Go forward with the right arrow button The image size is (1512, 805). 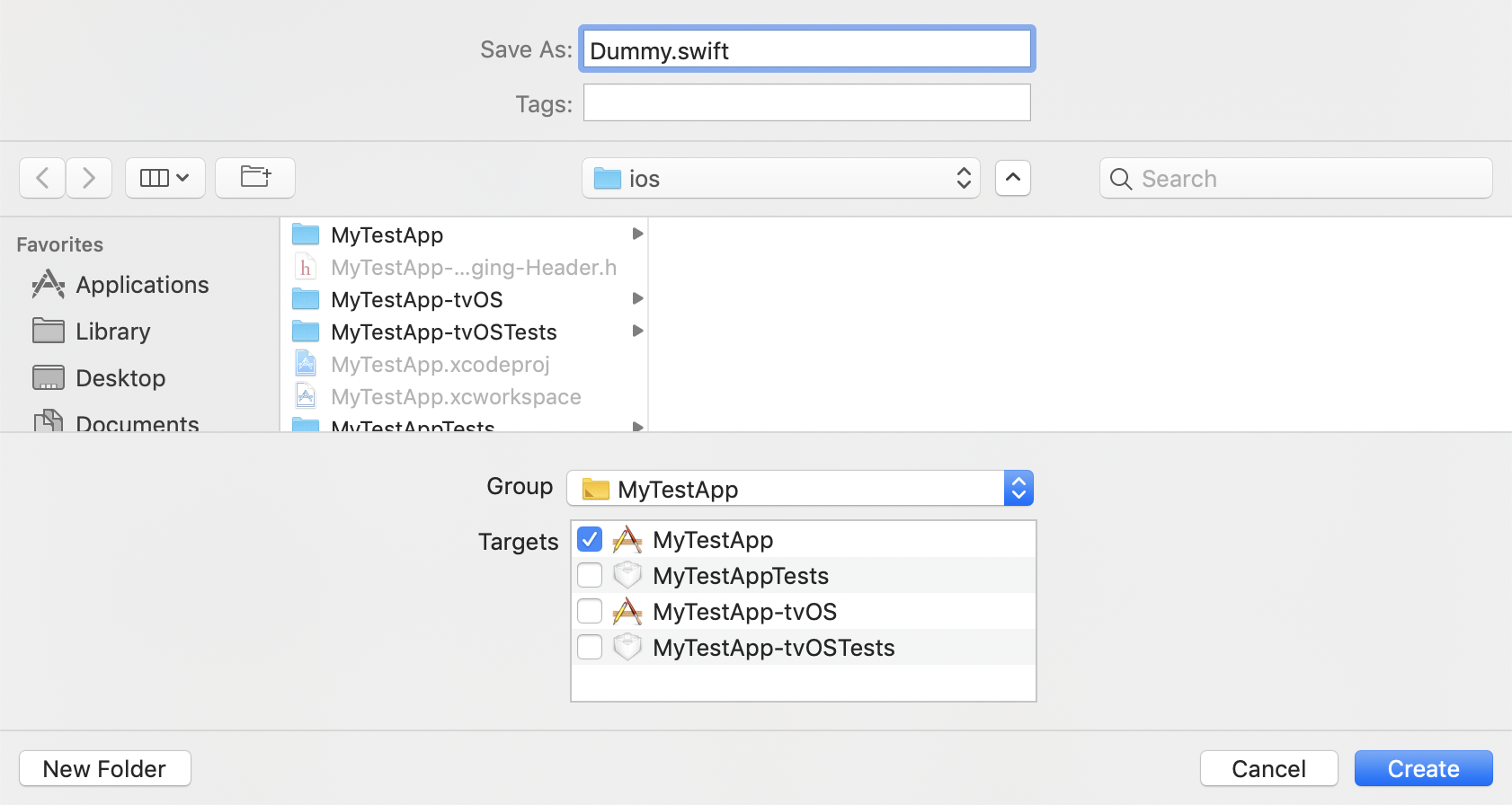pyautogui.click(x=89, y=178)
